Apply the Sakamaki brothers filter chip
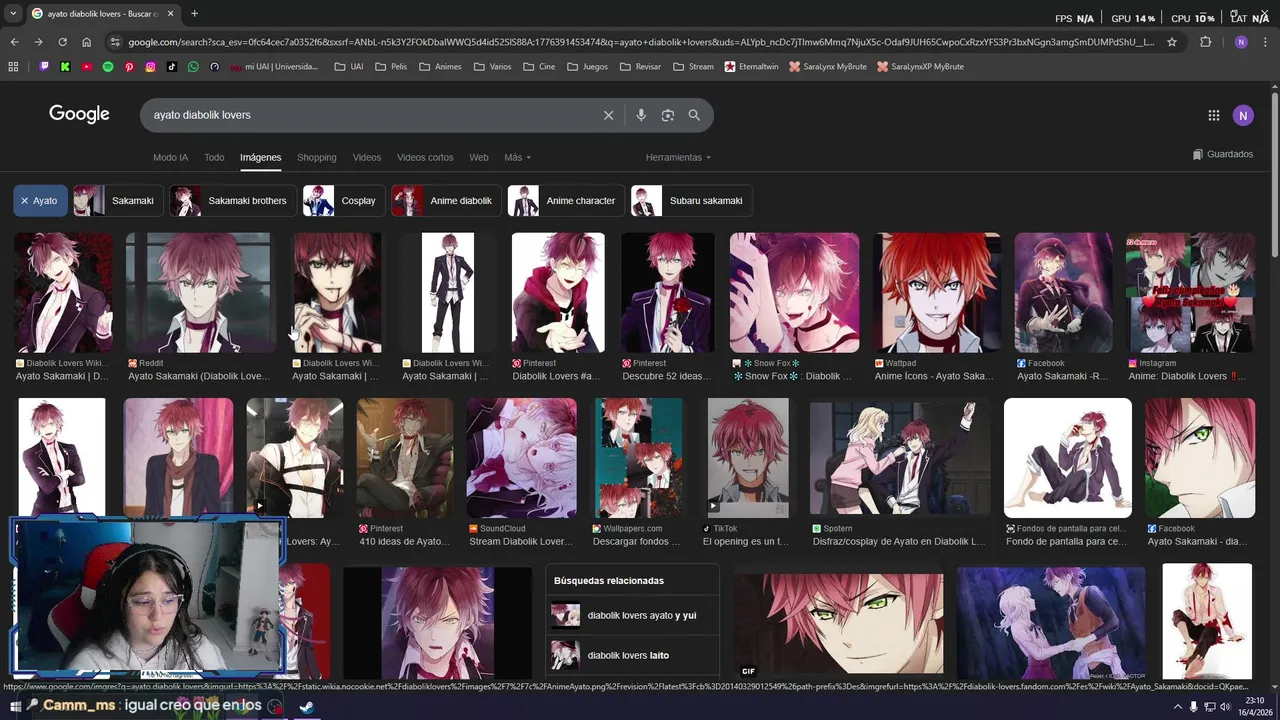Image resolution: width=1280 pixels, height=720 pixels. click(x=232, y=201)
